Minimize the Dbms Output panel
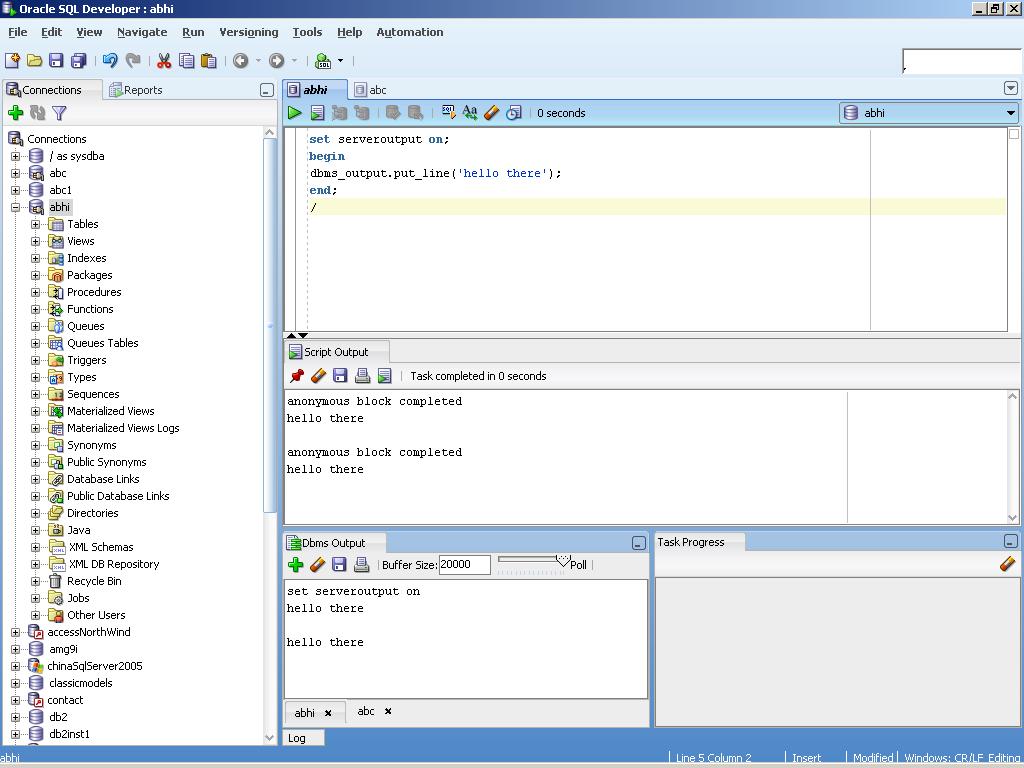This screenshot has width=1024, height=768. point(639,543)
